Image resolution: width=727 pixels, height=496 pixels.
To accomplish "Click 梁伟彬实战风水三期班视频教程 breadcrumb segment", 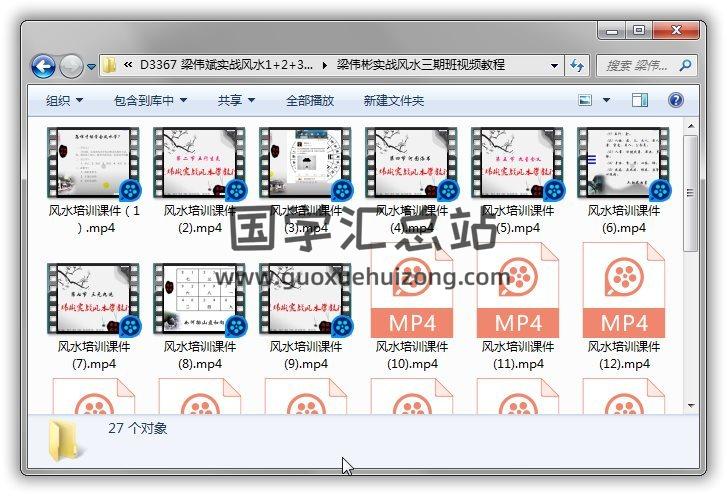I will coord(420,66).
